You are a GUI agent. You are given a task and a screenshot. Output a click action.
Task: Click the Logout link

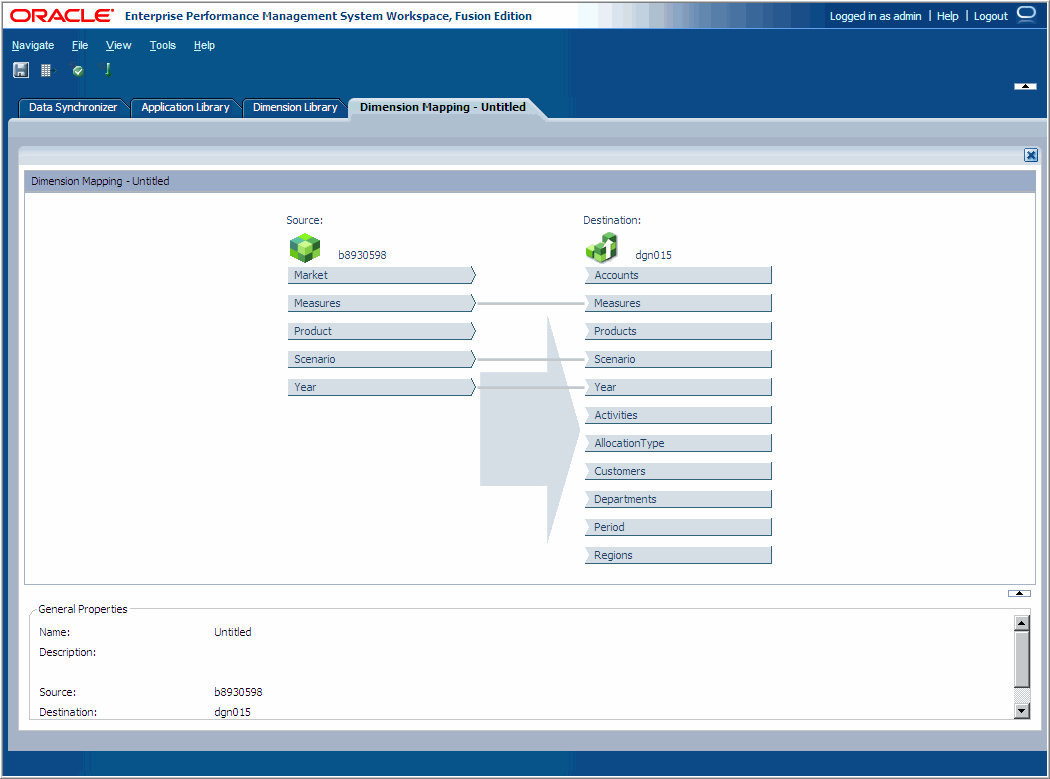pyautogui.click(x=990, y=16)
